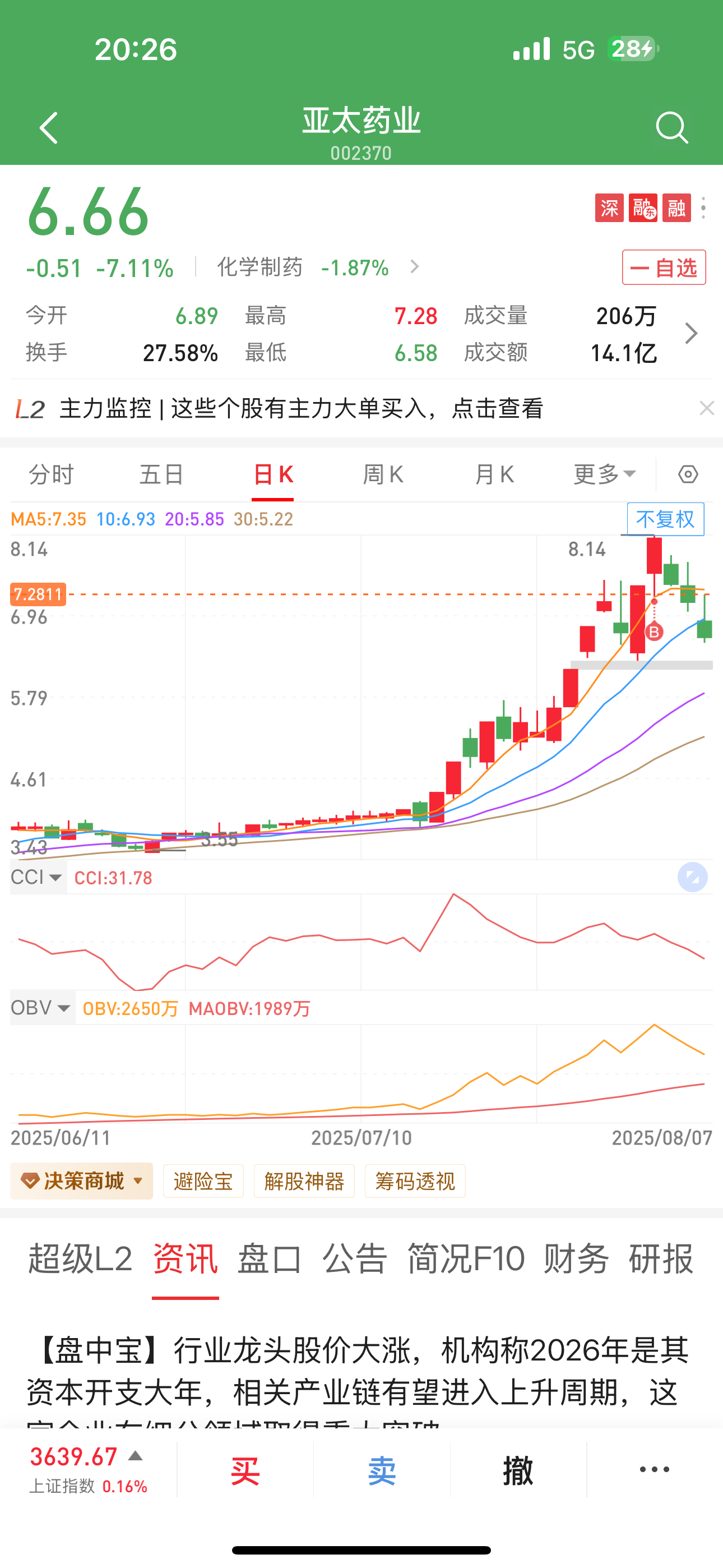This screenshot has height=1568, width=723.
Task: Tap the CCI:31.78 value
Action: pyautogui.click(x=113, y=878)
